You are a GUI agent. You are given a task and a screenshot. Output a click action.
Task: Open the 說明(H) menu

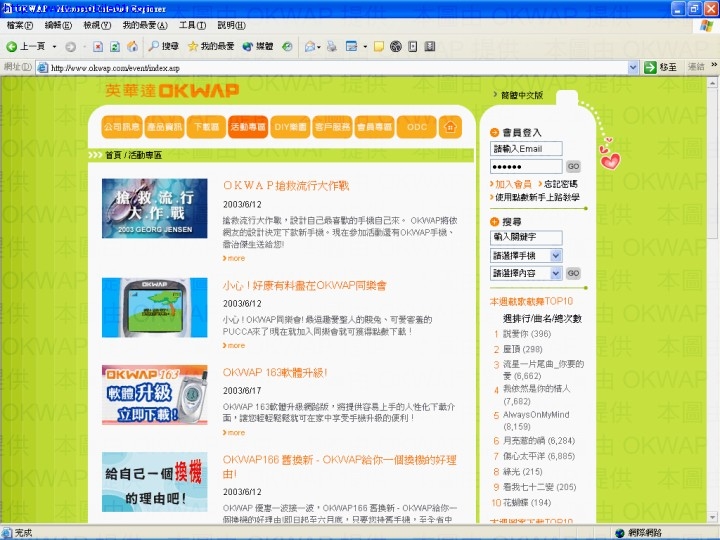point(231,25)
